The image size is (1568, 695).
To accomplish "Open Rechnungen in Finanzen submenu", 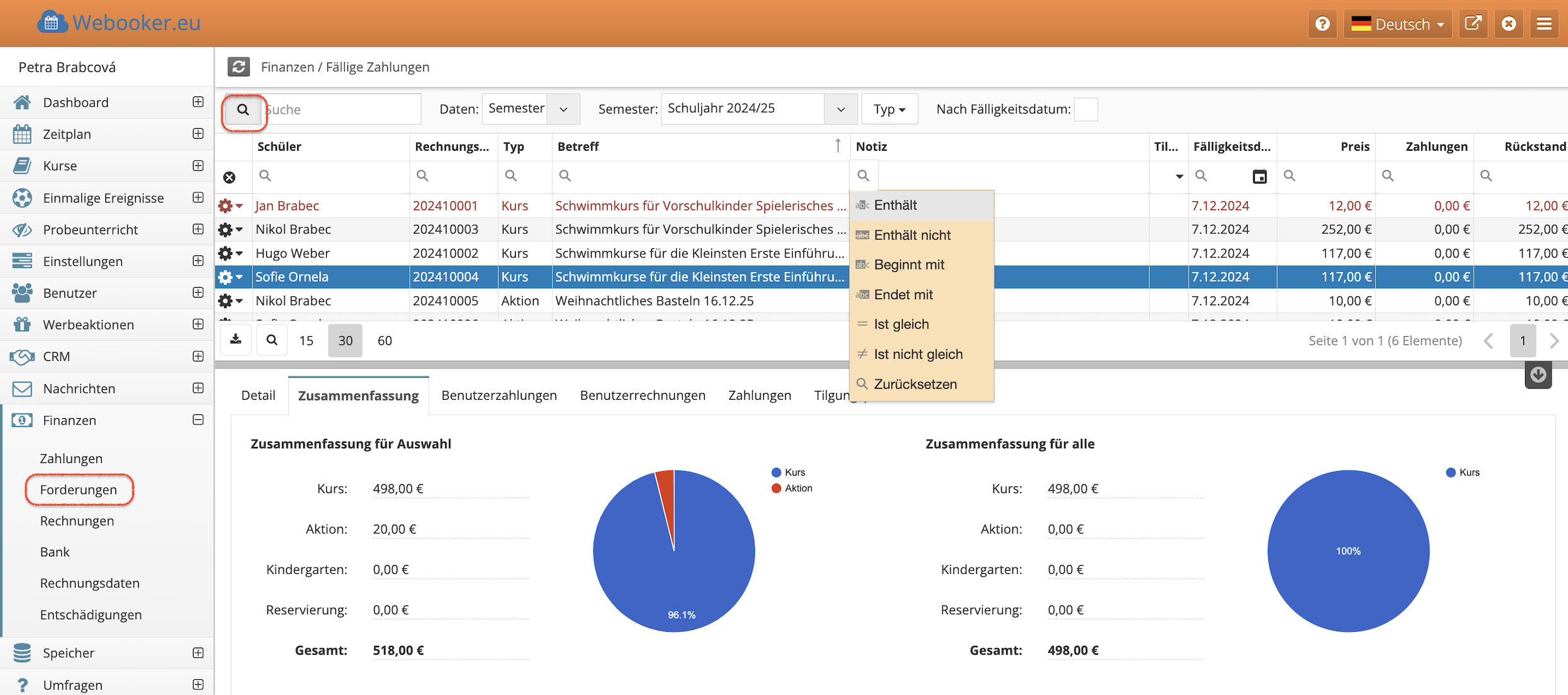I will pyautogui.click(x=77, y=521).
